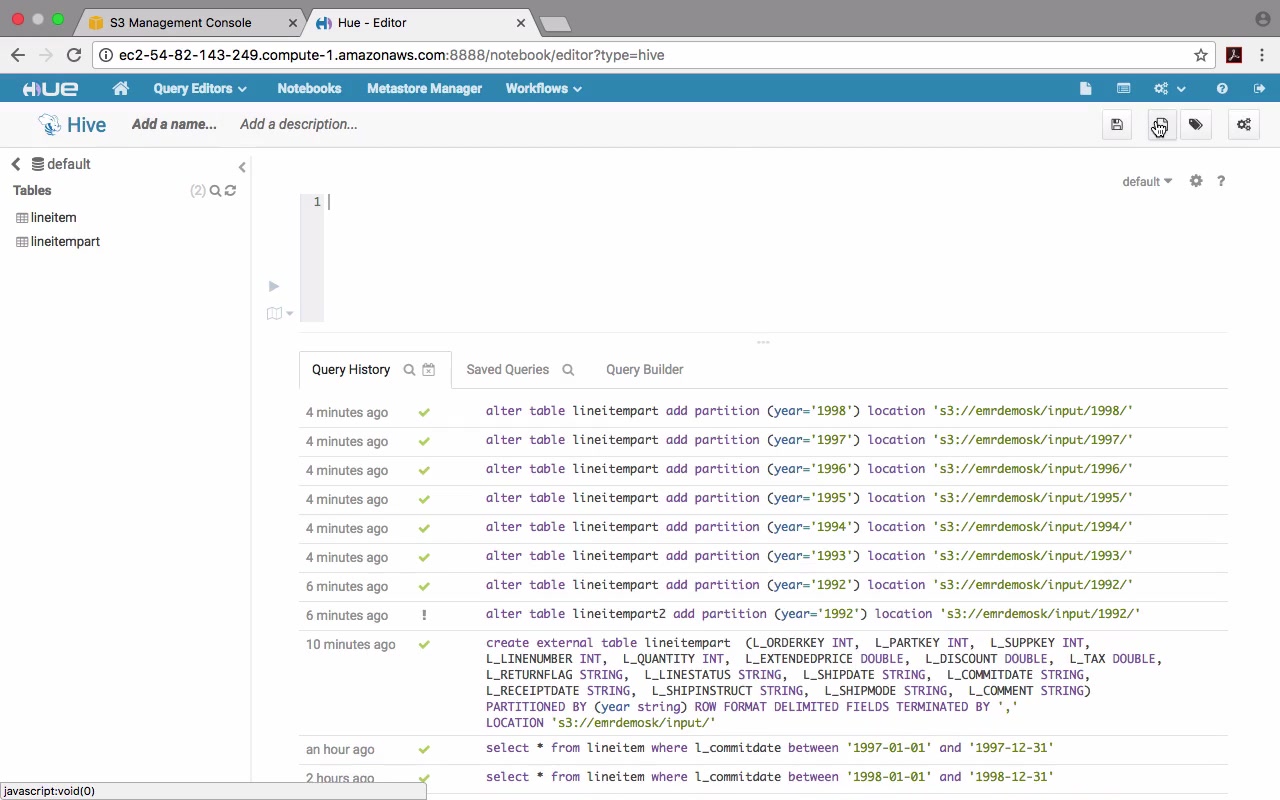The height and width of the screenshot is (800, 1280).
Task: Switch to the Query Builder tab
Action: coord(644,370)
